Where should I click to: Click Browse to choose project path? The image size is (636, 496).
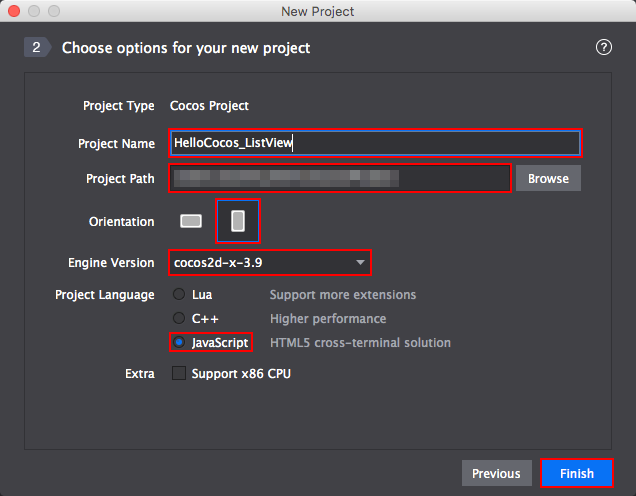[548, 179]
